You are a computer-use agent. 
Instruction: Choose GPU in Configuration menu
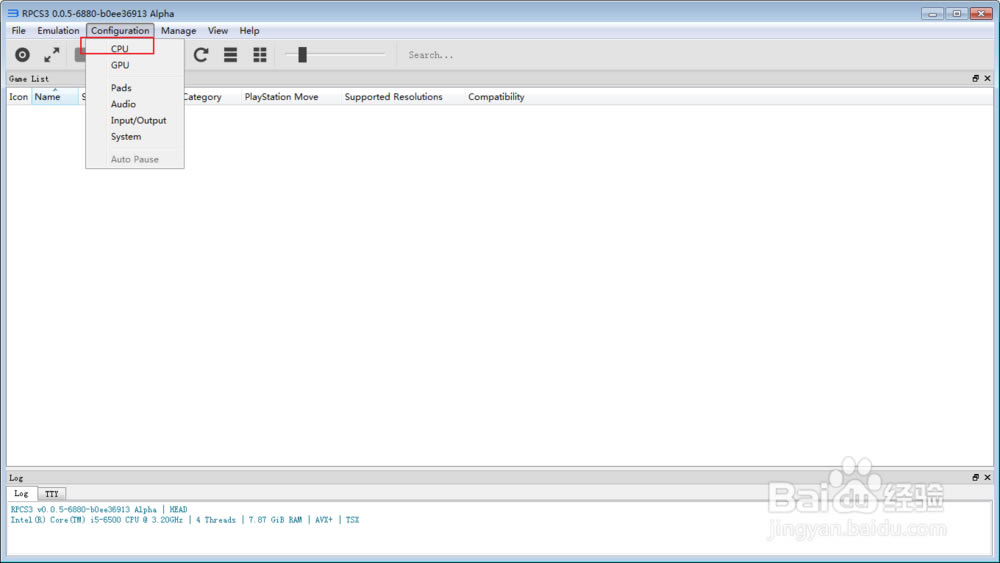[x=120, y=65]
